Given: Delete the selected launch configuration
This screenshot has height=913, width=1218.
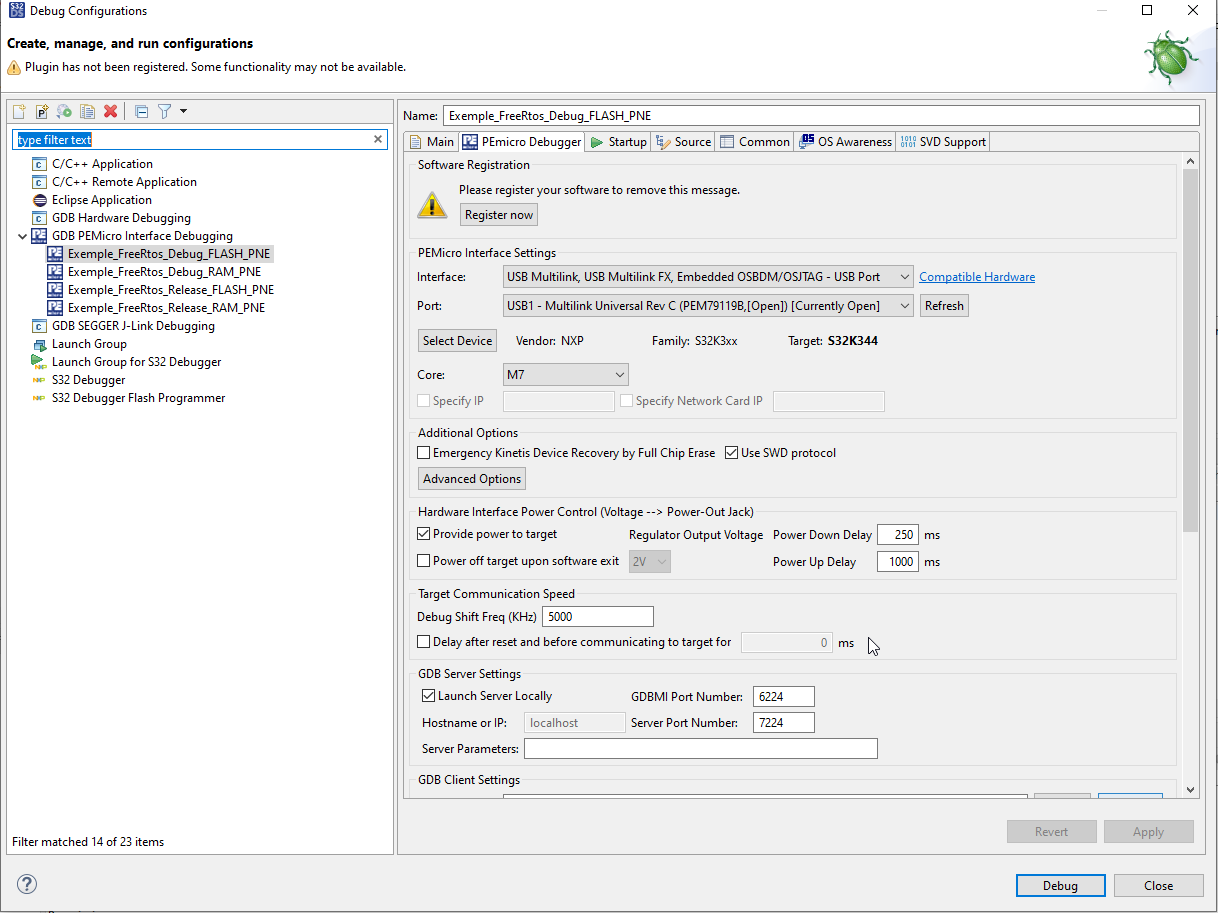Looking at the screenshot, I should 108,111.
